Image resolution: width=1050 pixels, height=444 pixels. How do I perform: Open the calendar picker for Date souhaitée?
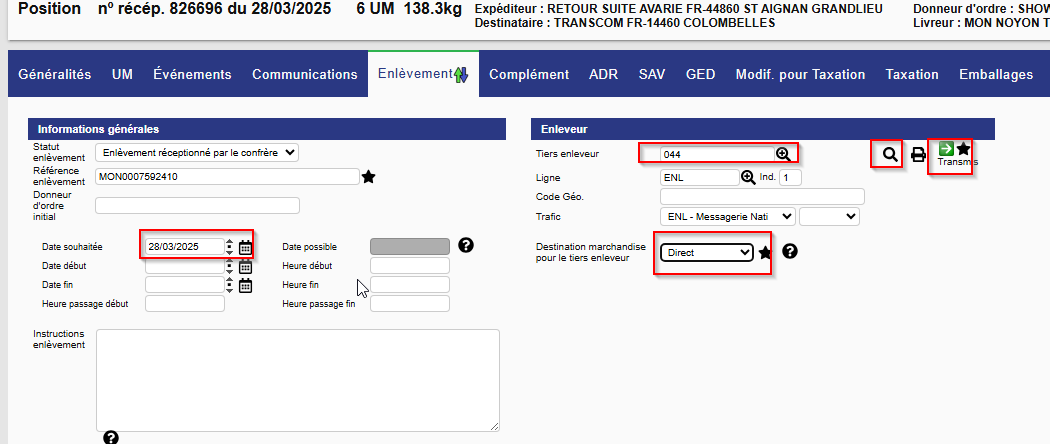coord(246,246)
